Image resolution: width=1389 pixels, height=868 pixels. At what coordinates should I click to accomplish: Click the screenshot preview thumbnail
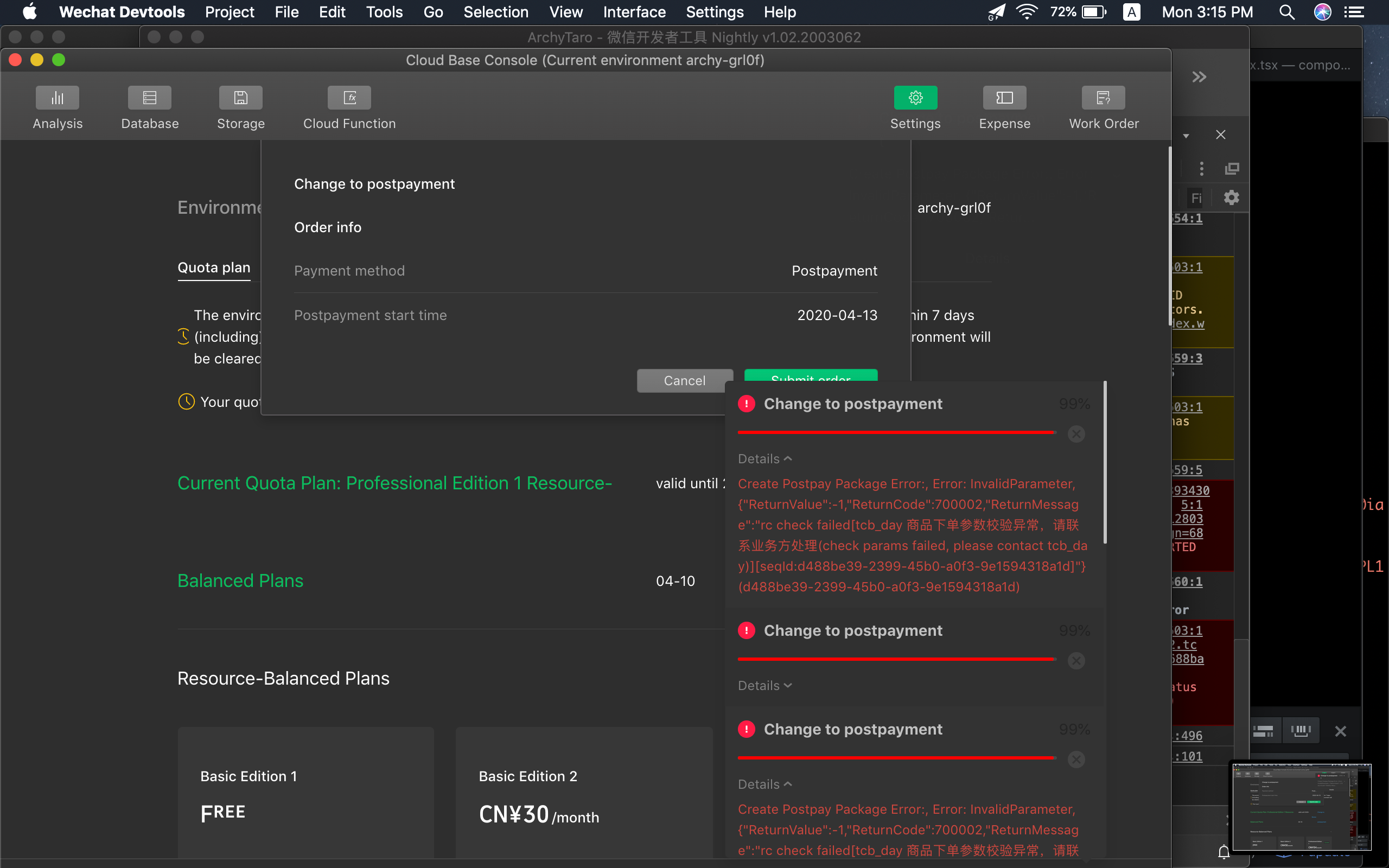[x=1302, y=807]
